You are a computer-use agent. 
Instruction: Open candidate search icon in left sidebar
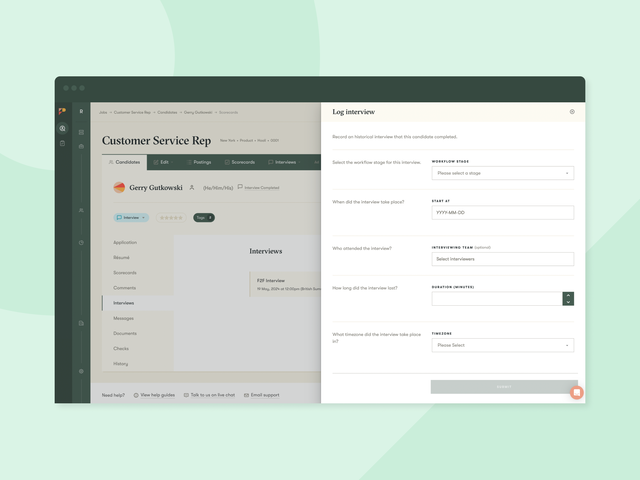62,128
